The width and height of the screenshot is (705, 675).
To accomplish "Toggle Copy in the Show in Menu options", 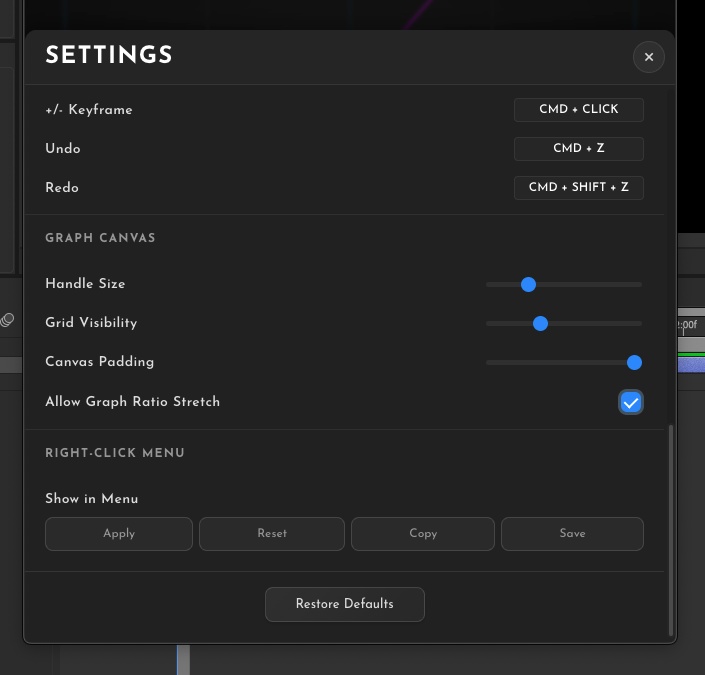I will [423, 534].
